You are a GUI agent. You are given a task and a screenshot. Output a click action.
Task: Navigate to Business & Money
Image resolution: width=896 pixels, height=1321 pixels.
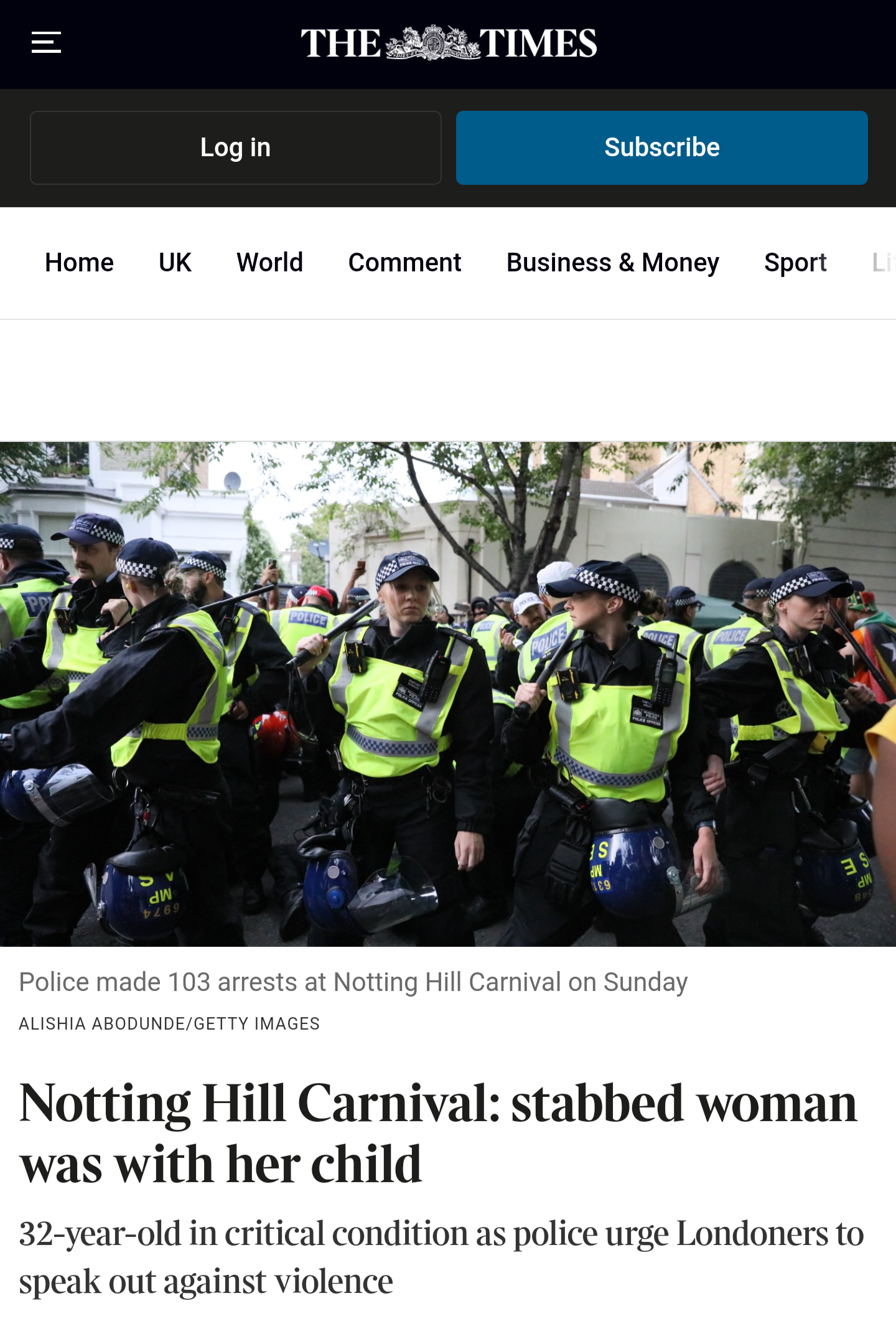(x=612, y=262)
